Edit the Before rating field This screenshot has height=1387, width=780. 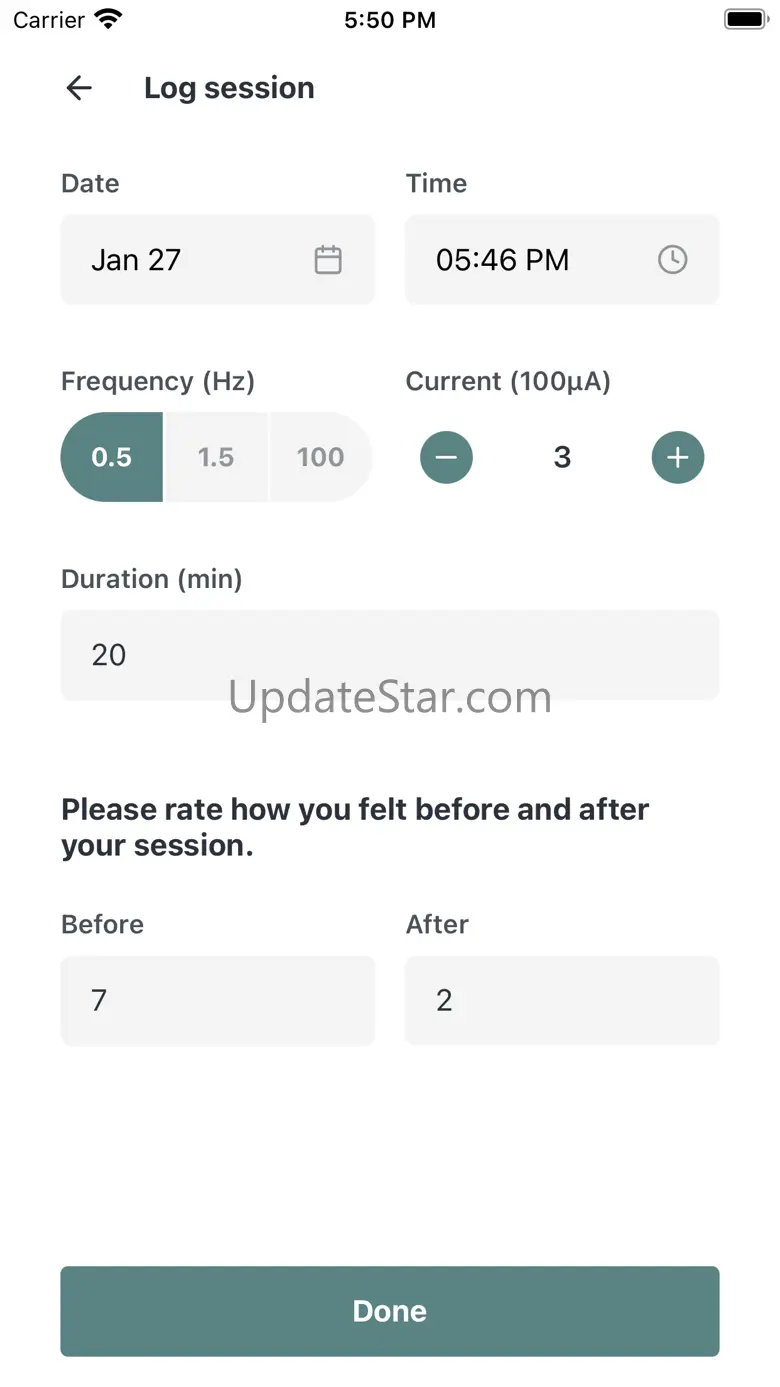click(218, 1001)
